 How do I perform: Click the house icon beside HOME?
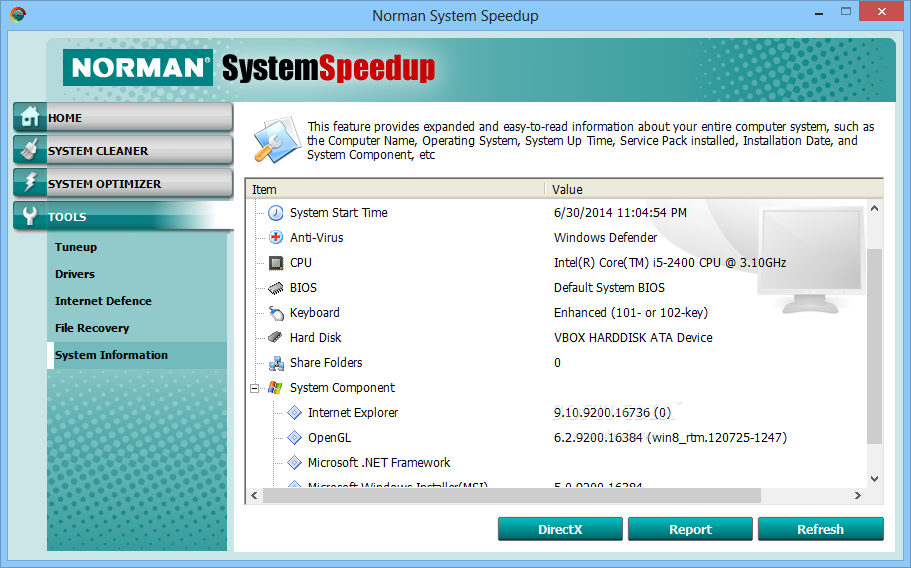pos(29,117)
